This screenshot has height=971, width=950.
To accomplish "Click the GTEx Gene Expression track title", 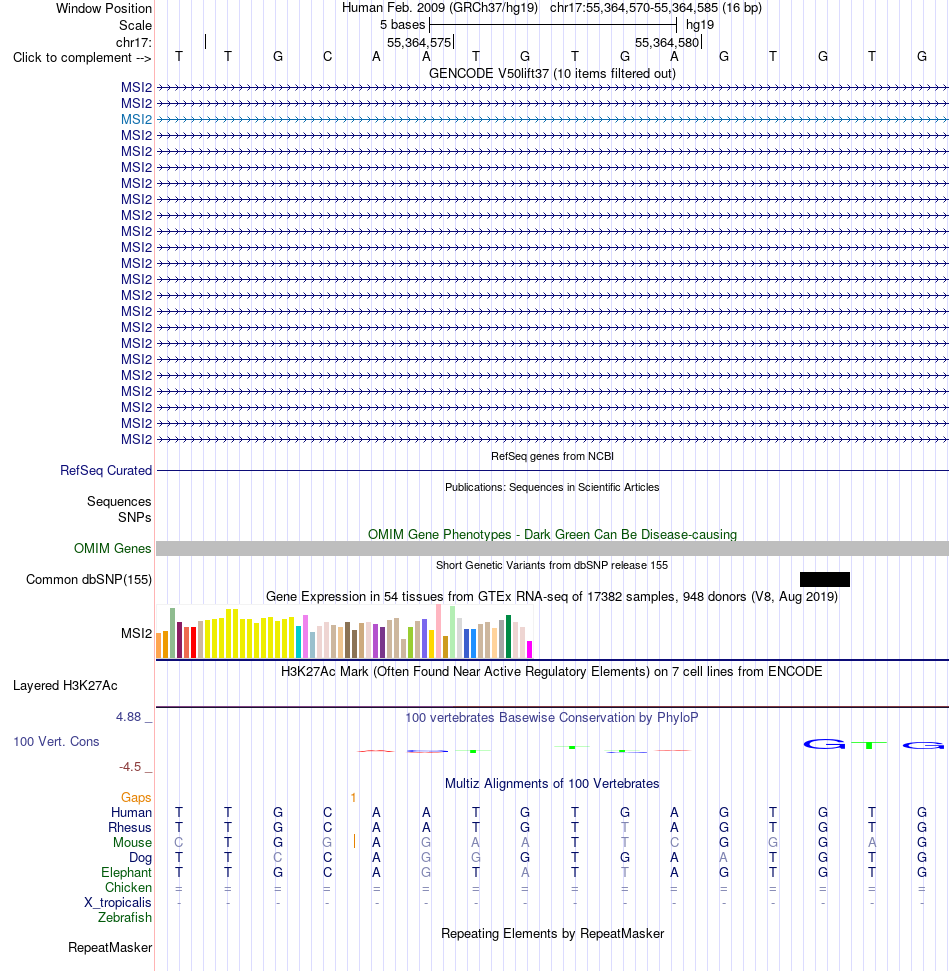I will 552,596.
